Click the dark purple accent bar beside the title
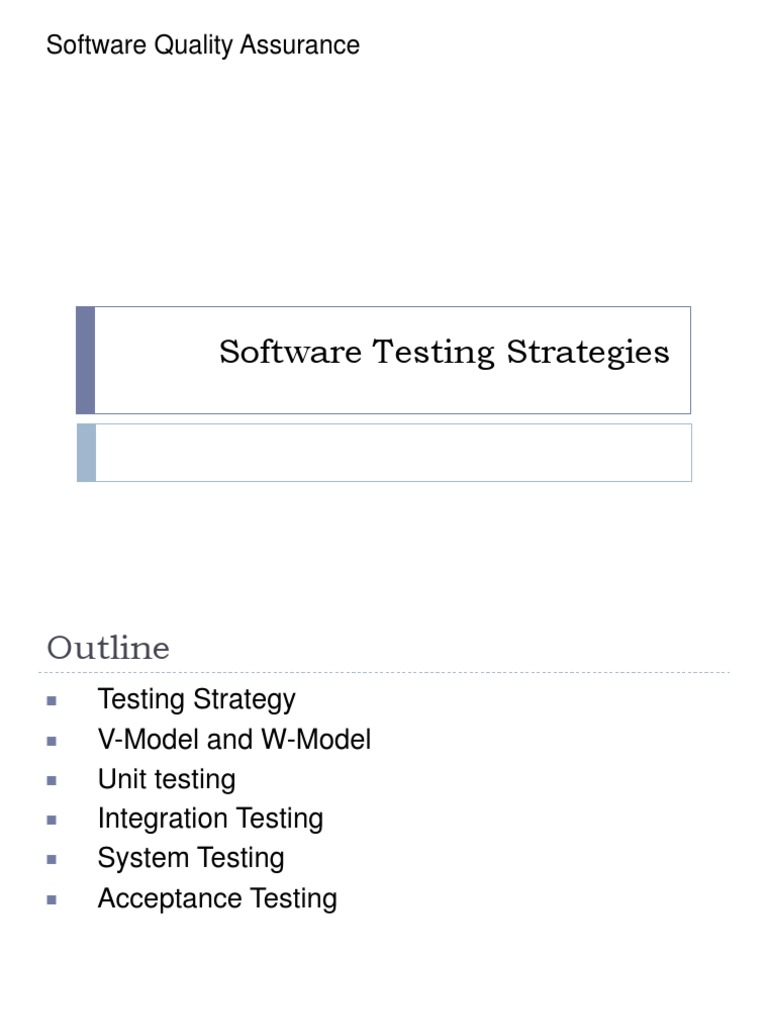Image resolution: width=768 pixels, height=1024 pixels. tap(86, 360)
